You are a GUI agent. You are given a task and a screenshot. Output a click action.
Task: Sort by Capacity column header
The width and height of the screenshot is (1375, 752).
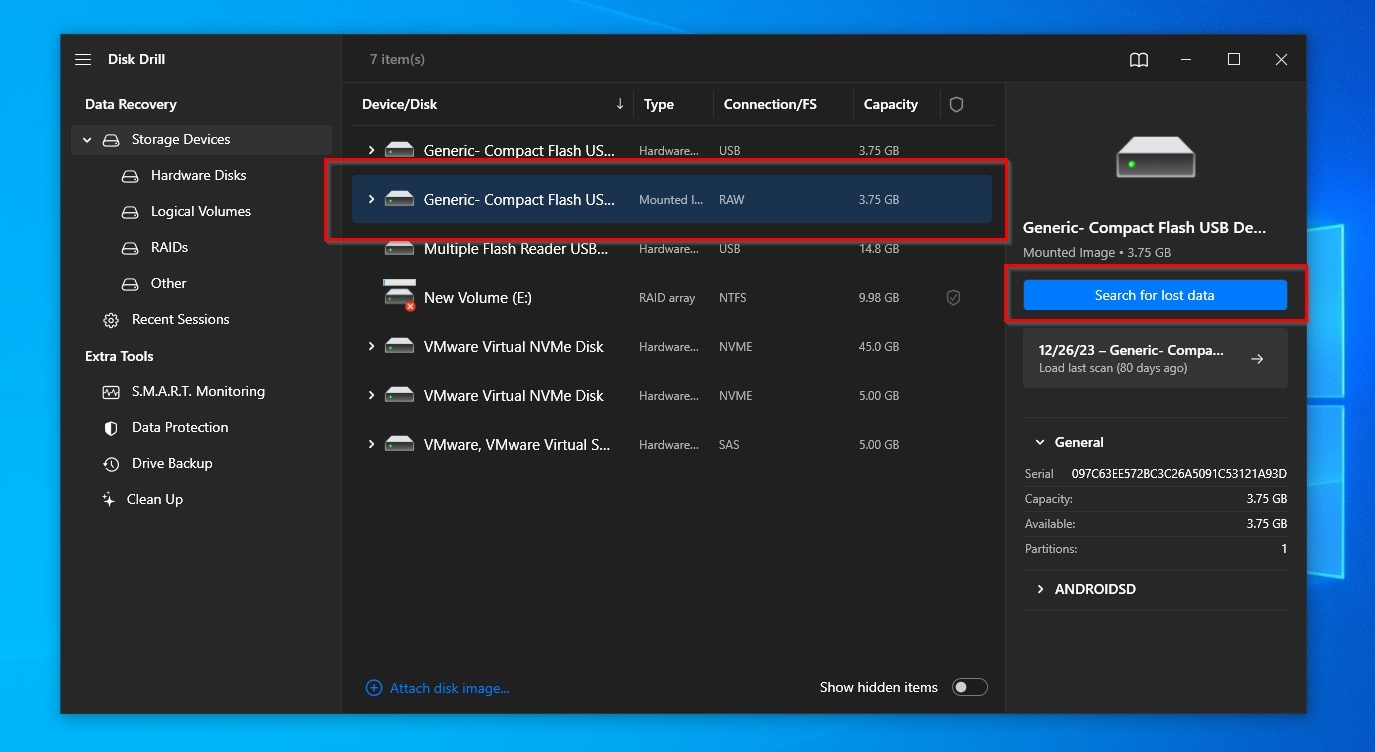891,104
